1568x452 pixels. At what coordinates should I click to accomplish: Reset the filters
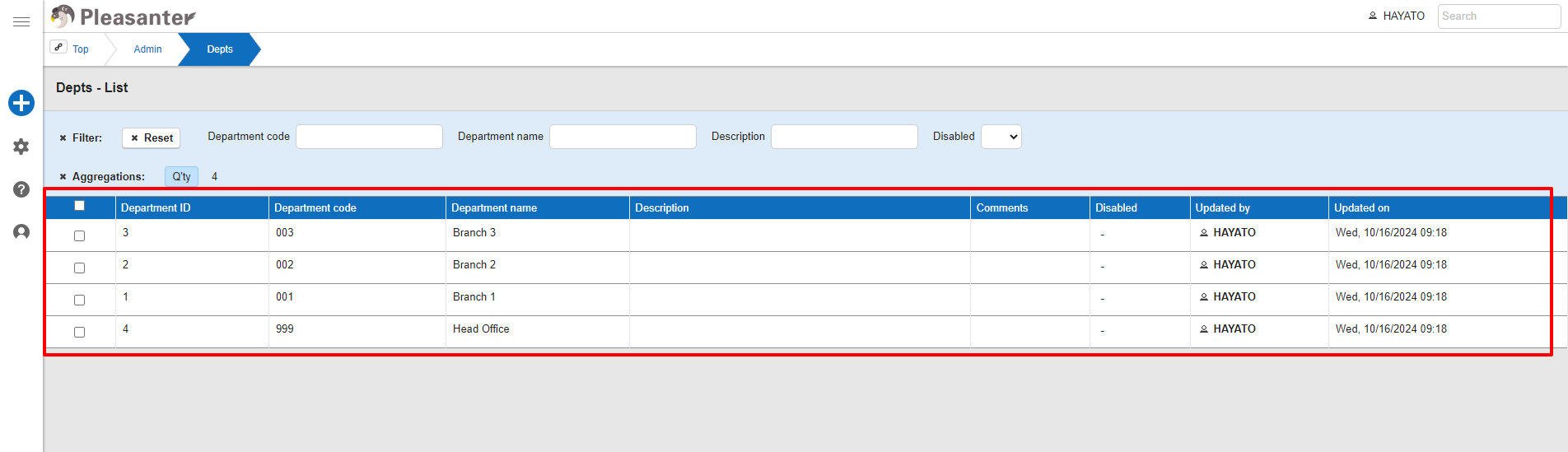[152, 138]
